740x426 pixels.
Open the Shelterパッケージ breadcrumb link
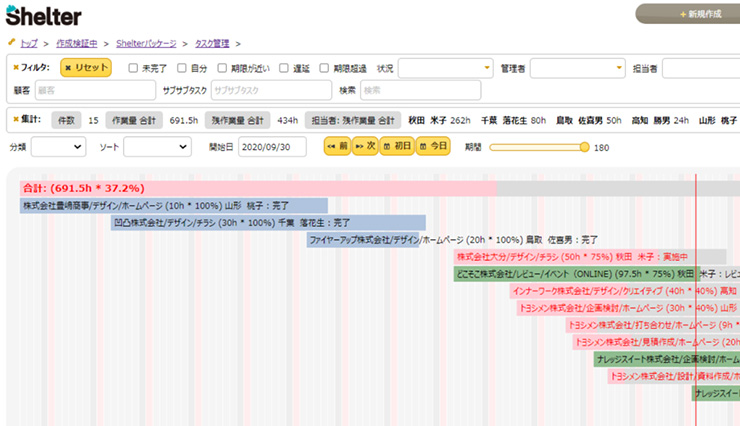[x=146, y=43]
